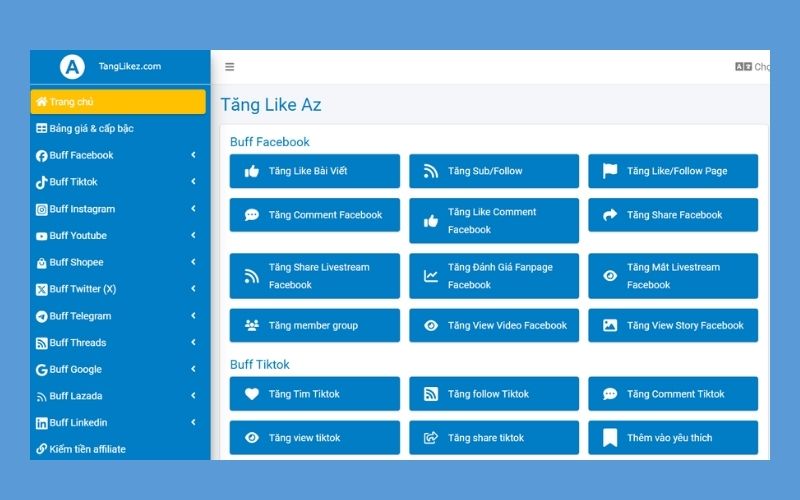800x500 pixels.
Task: Open Tăng Share Facebook text label
Action: 674,215
